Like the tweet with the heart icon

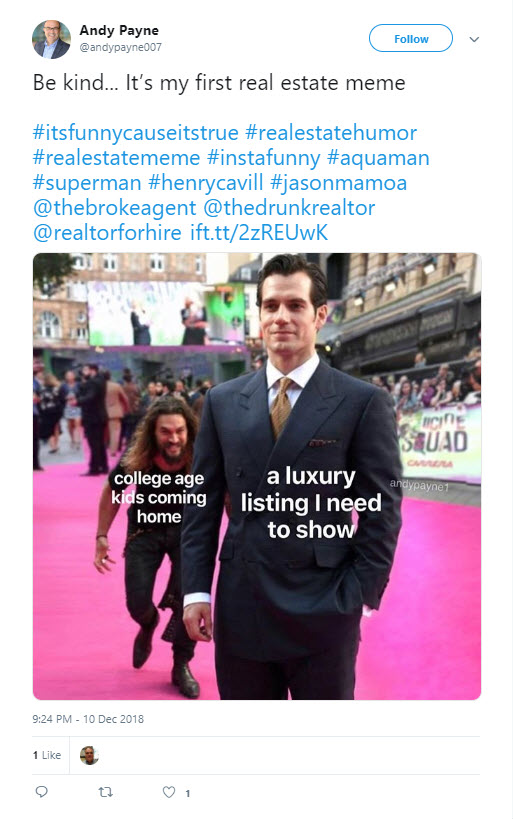[169, 792]
